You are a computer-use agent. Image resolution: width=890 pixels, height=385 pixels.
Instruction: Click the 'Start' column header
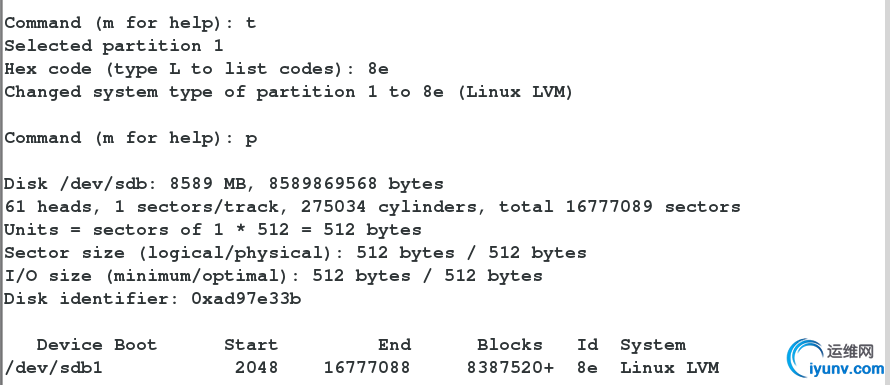(x=251, y=345)
